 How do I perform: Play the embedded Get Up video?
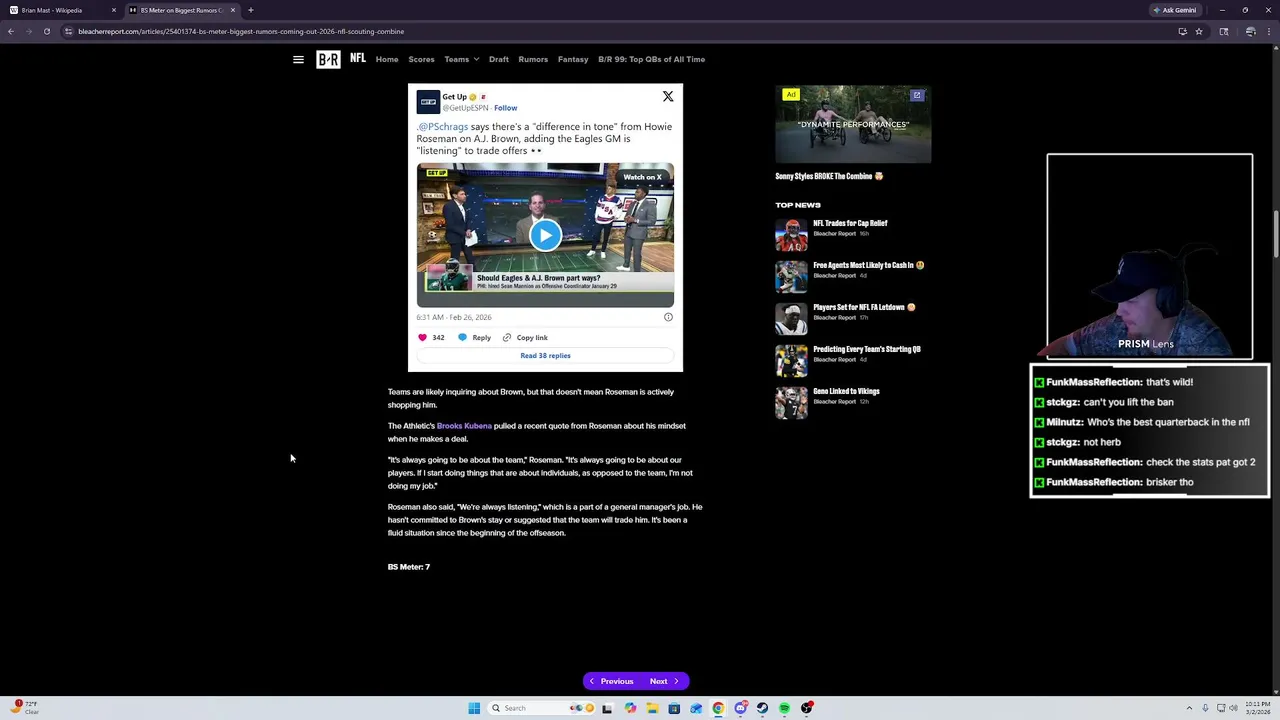coord(545,235)
